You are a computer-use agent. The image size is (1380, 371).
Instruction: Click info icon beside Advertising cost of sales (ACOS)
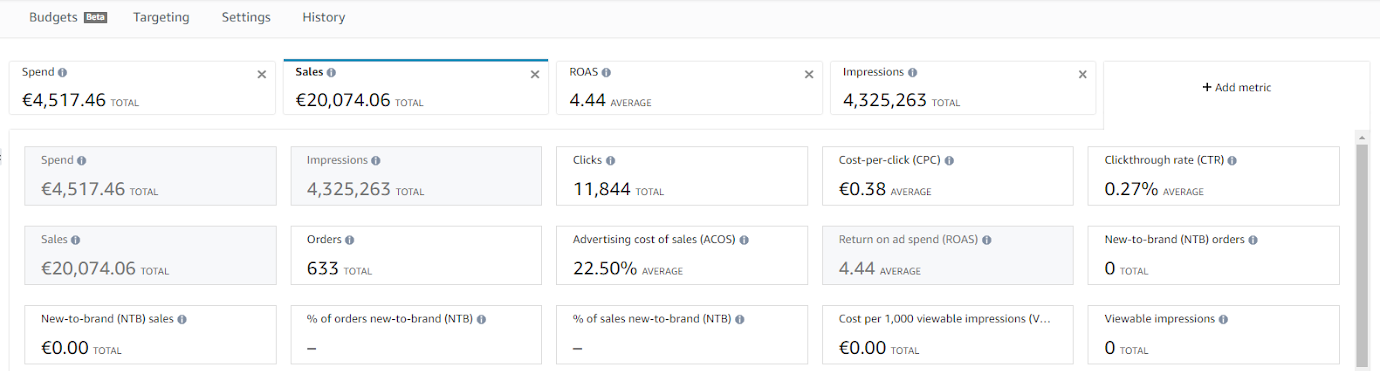[x=744, y=240]
